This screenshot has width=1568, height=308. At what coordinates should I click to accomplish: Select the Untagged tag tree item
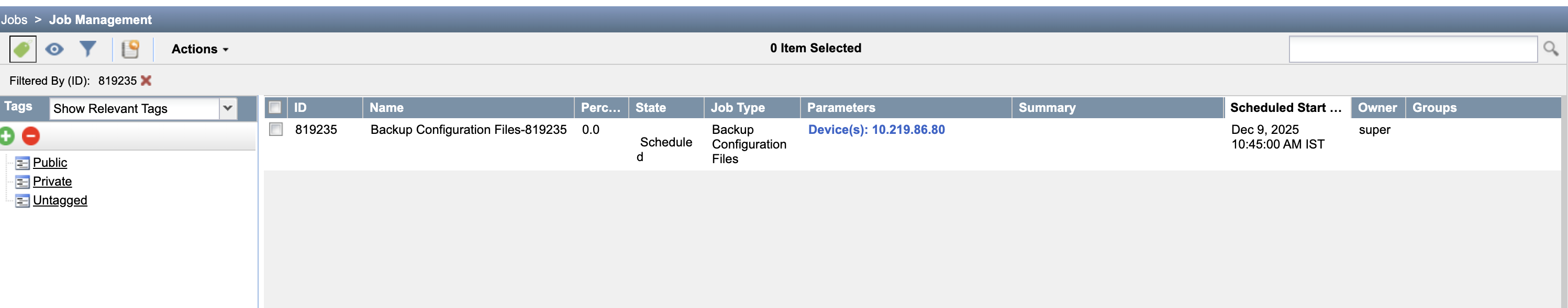60,200
